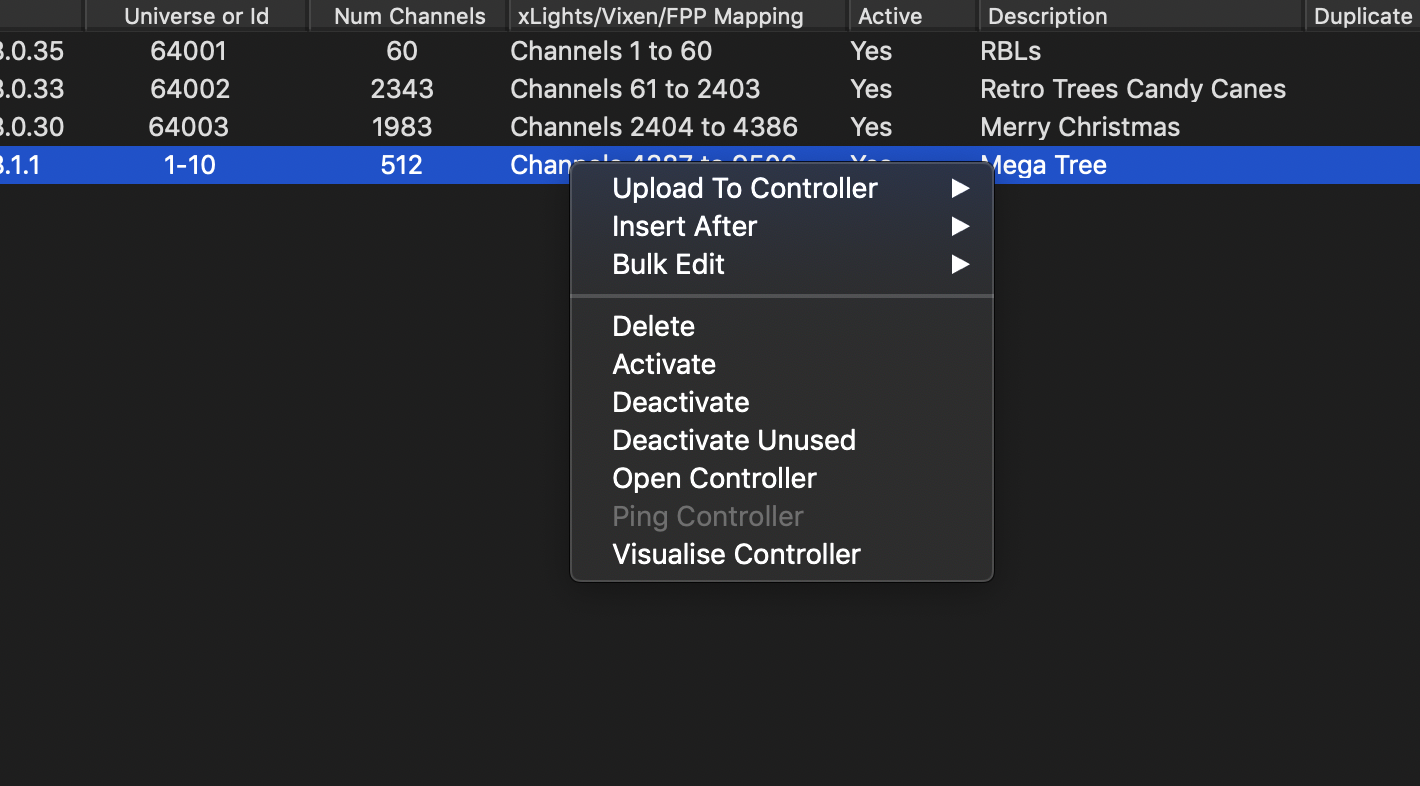Select the Retro Trees Candy Canes row
The width and height of the screenshot is (1420, 786).
coord(300,89)
